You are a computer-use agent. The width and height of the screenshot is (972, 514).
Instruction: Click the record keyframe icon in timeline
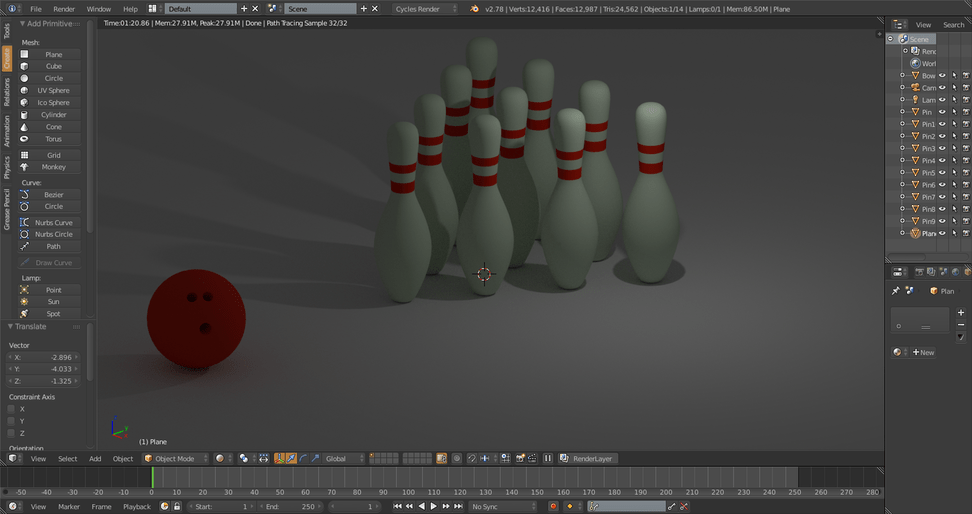tap(554, 507)
